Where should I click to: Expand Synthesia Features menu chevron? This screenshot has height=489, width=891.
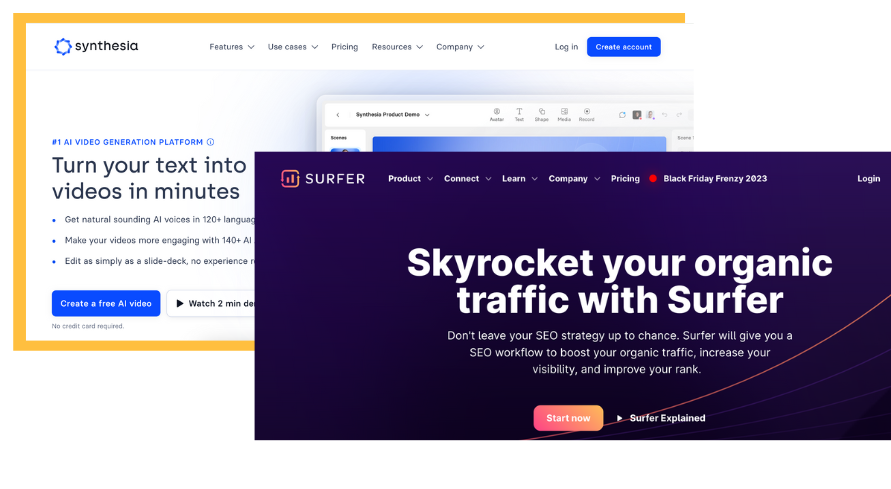pyautogui.click(x=251, y=47)
